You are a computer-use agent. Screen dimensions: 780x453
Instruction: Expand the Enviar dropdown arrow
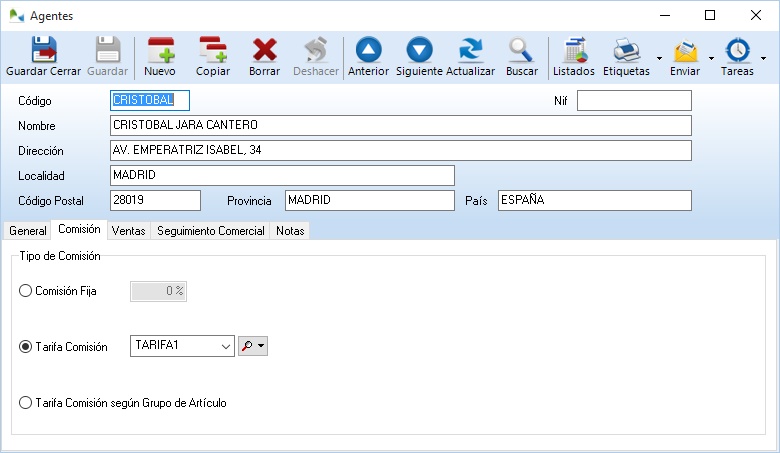coord(711,58)
